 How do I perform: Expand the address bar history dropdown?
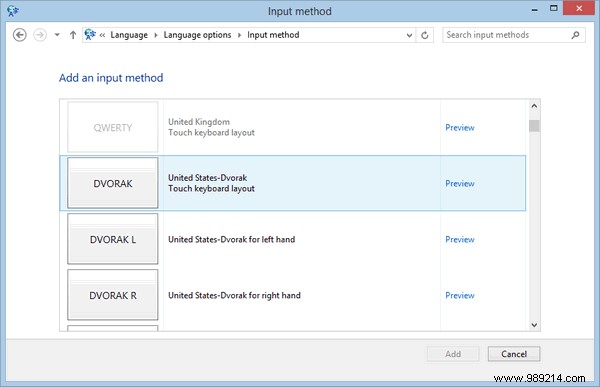[x=409, y=35]
